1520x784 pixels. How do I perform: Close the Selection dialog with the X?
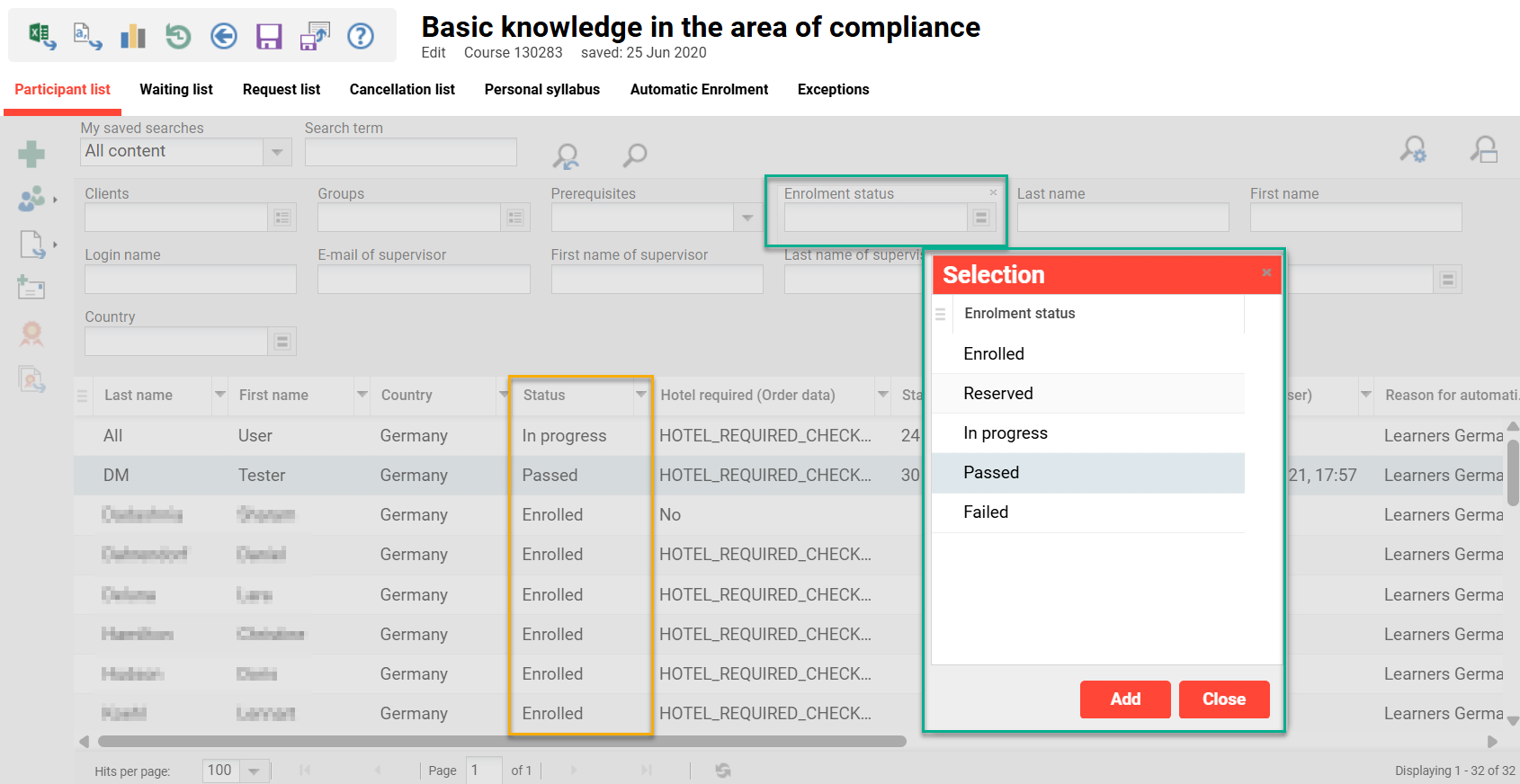pos(1266,272)
